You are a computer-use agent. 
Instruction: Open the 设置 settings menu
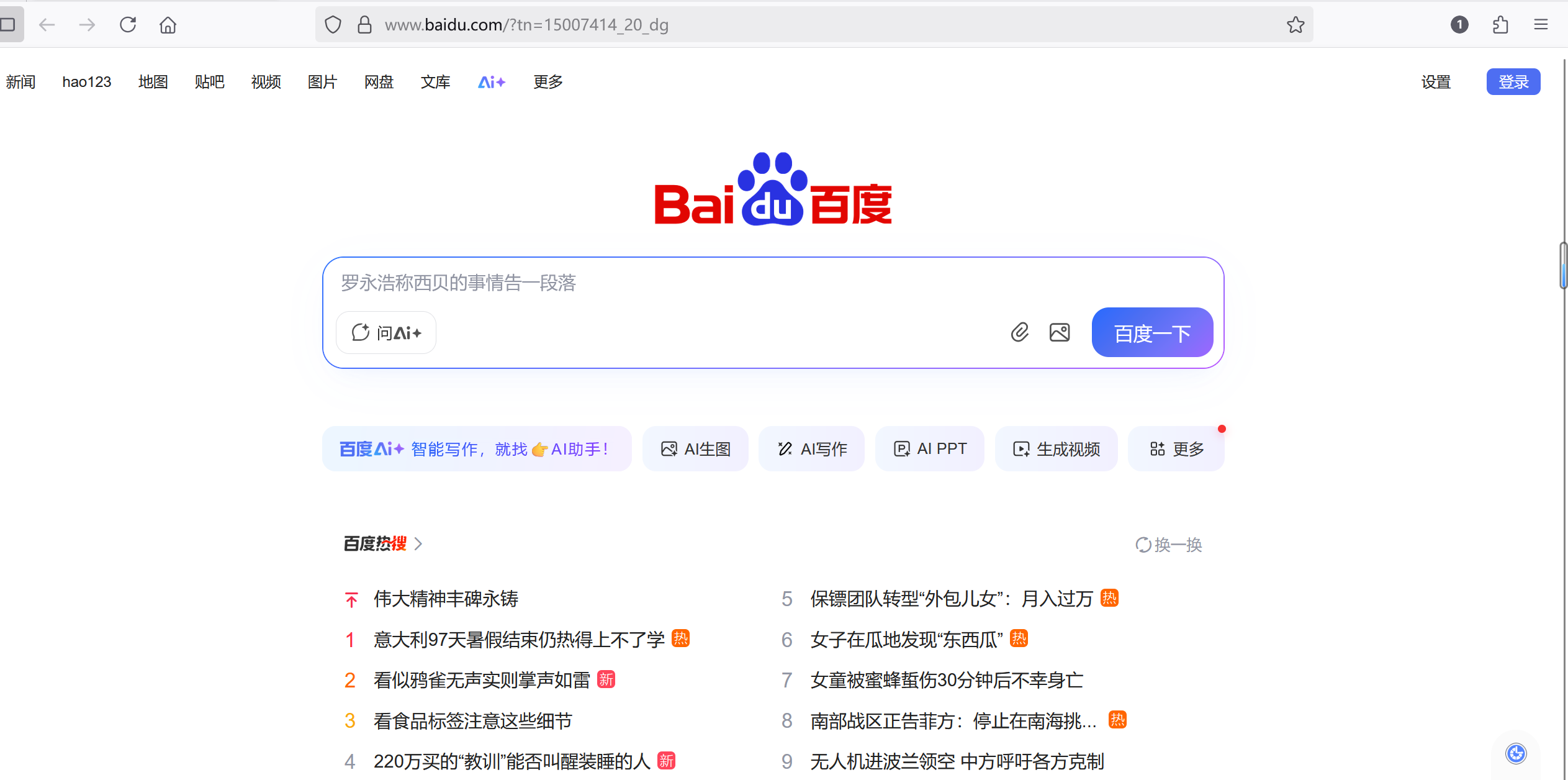[x=1436, y=82]
